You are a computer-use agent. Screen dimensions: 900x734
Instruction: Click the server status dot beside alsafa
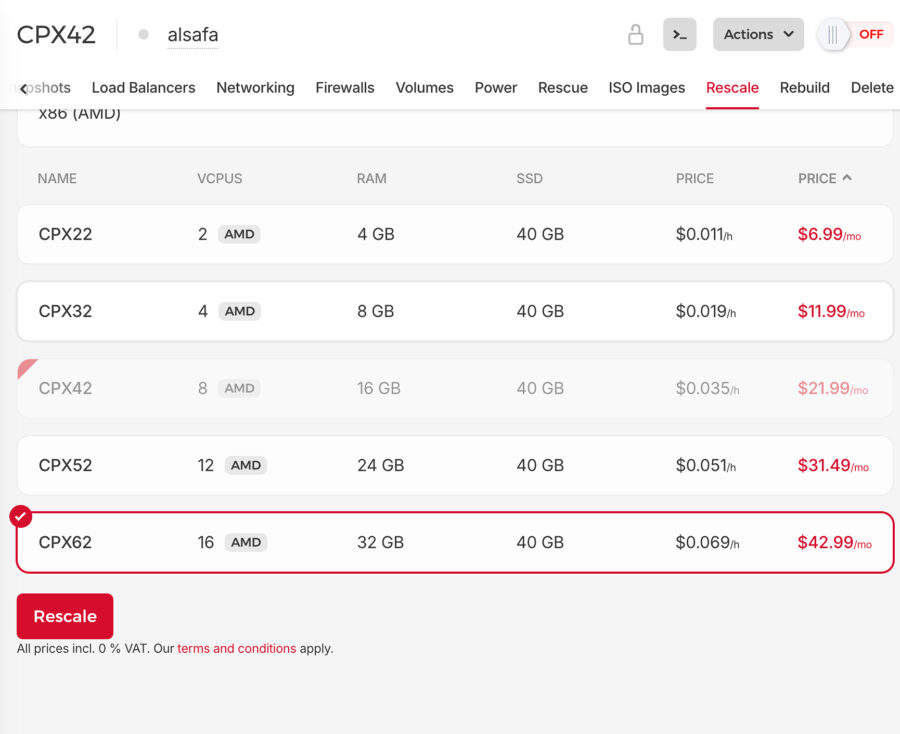[143, 34]
